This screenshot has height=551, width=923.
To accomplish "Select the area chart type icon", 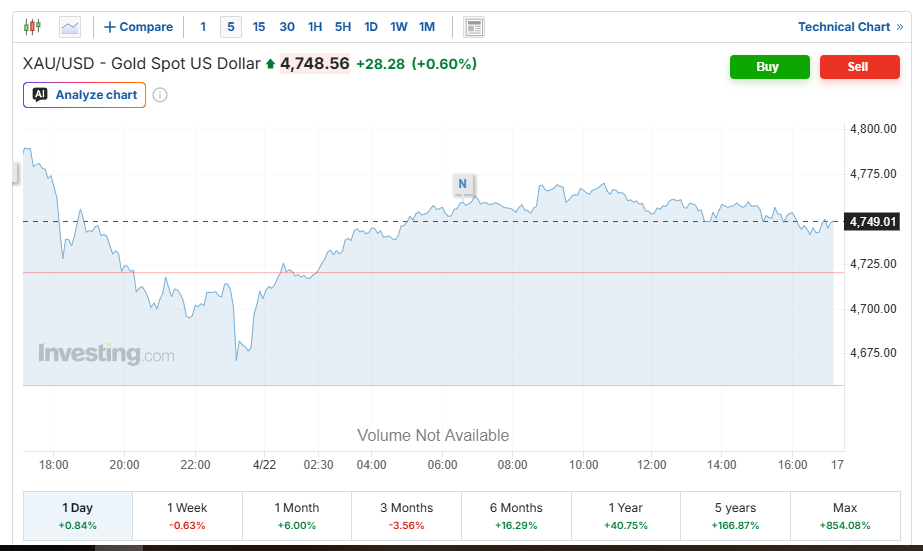I will click(70, 27).
